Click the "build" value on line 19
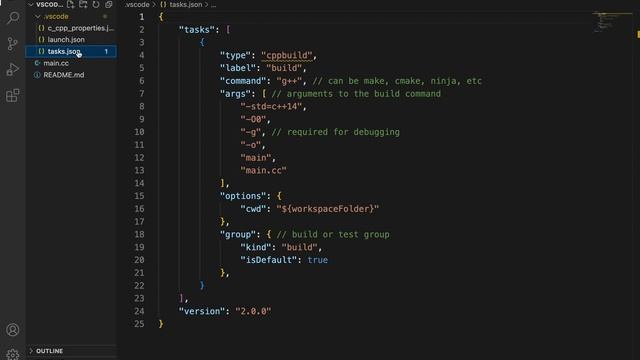This screenshot has height=360, width=640. [299, 247]
